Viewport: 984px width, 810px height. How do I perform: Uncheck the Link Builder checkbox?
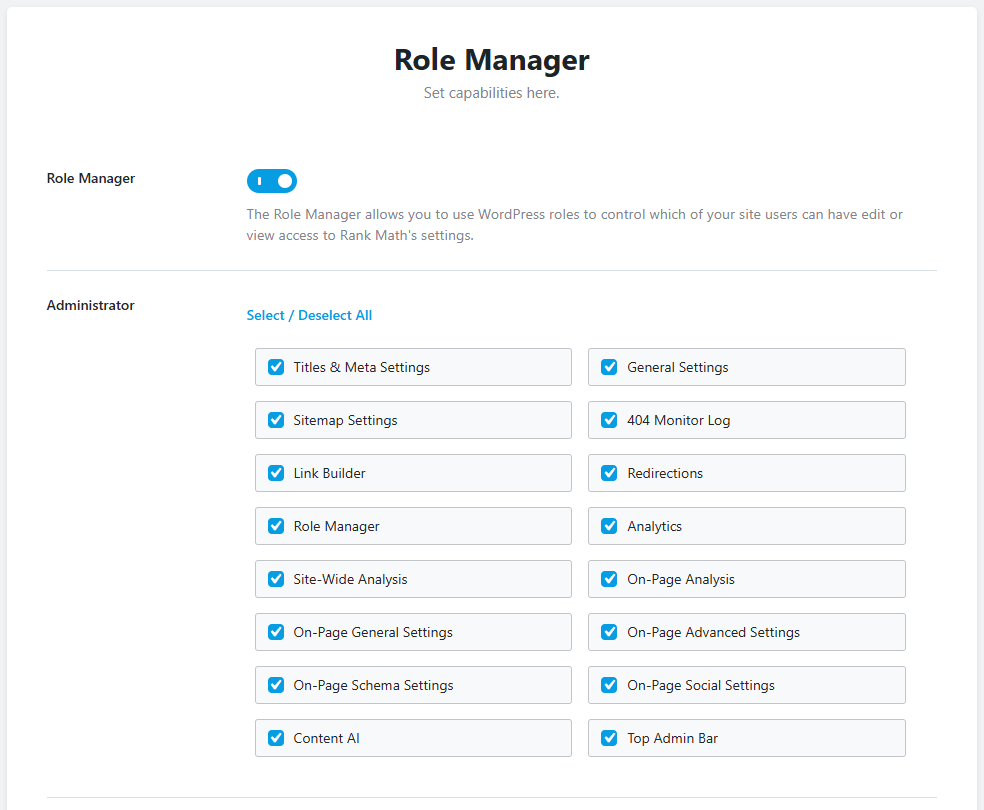pyautogui.click(x=276, y=473)
